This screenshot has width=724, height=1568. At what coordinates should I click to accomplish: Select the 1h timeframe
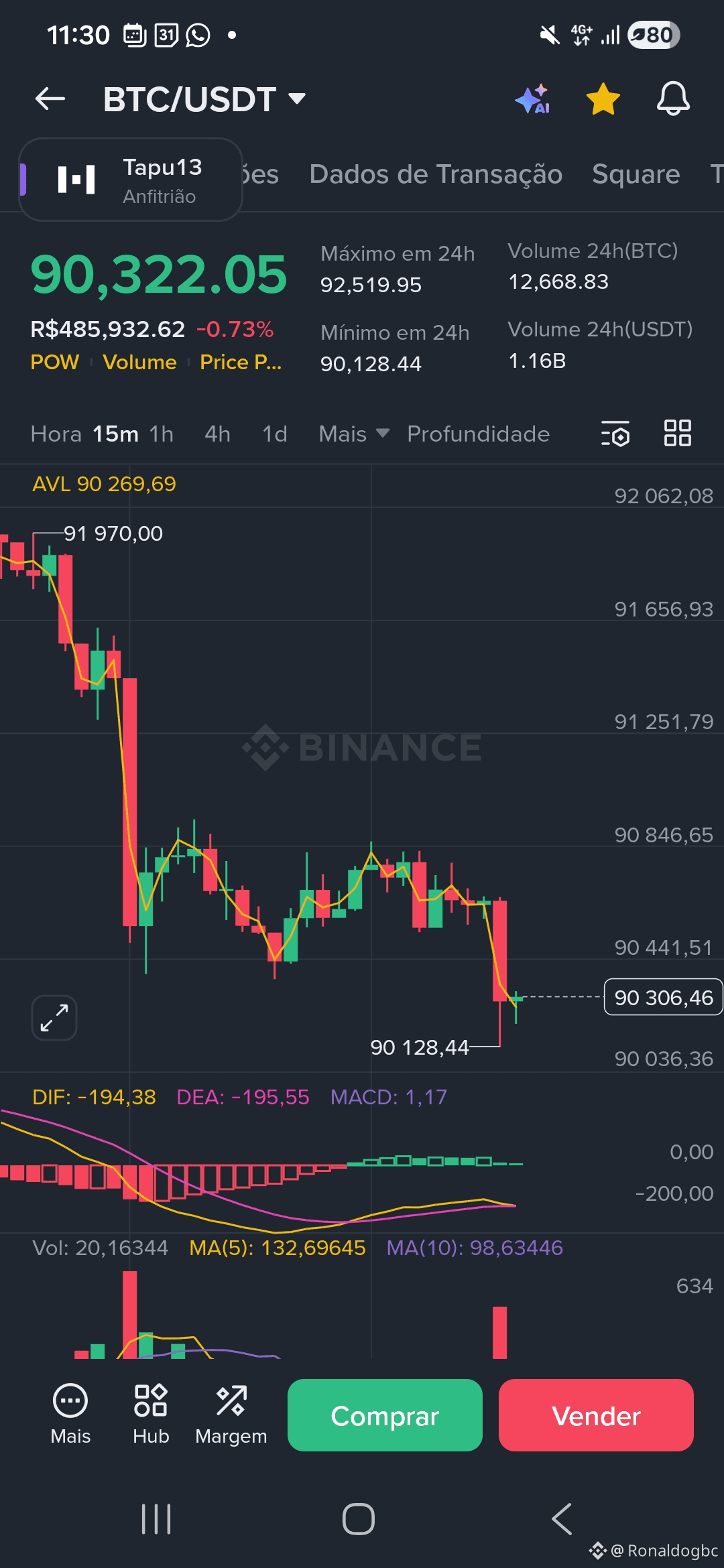point(162,434)
